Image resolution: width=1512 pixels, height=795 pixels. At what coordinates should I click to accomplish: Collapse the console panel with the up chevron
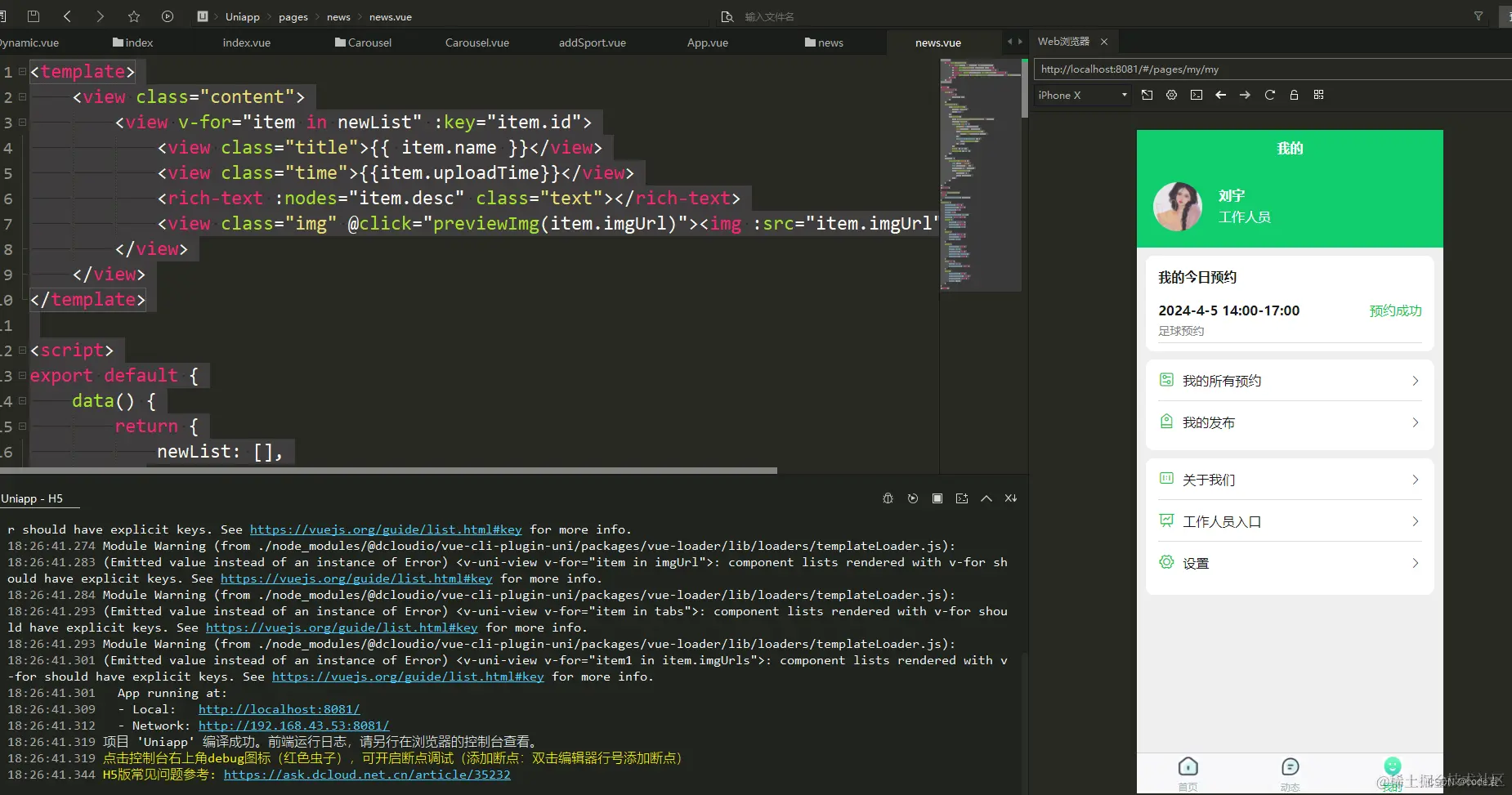tap(986, 498)
